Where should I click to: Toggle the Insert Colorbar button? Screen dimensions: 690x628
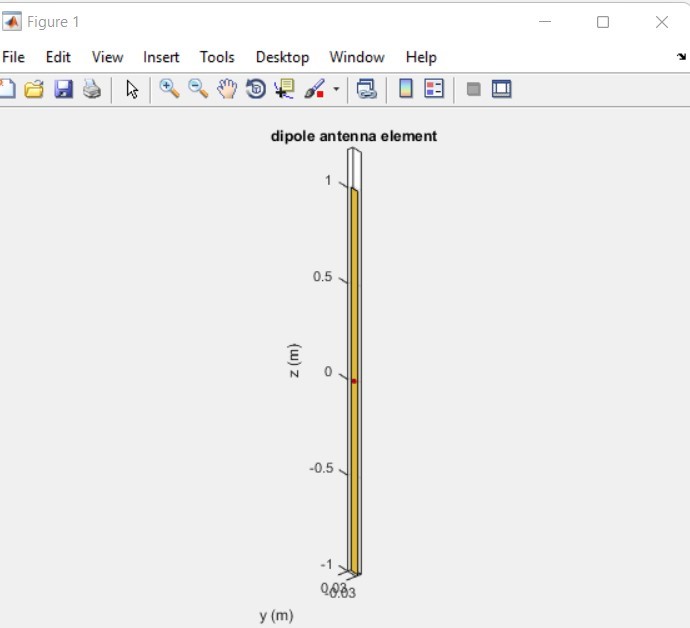pyautogui.click(x=405, y=89)
